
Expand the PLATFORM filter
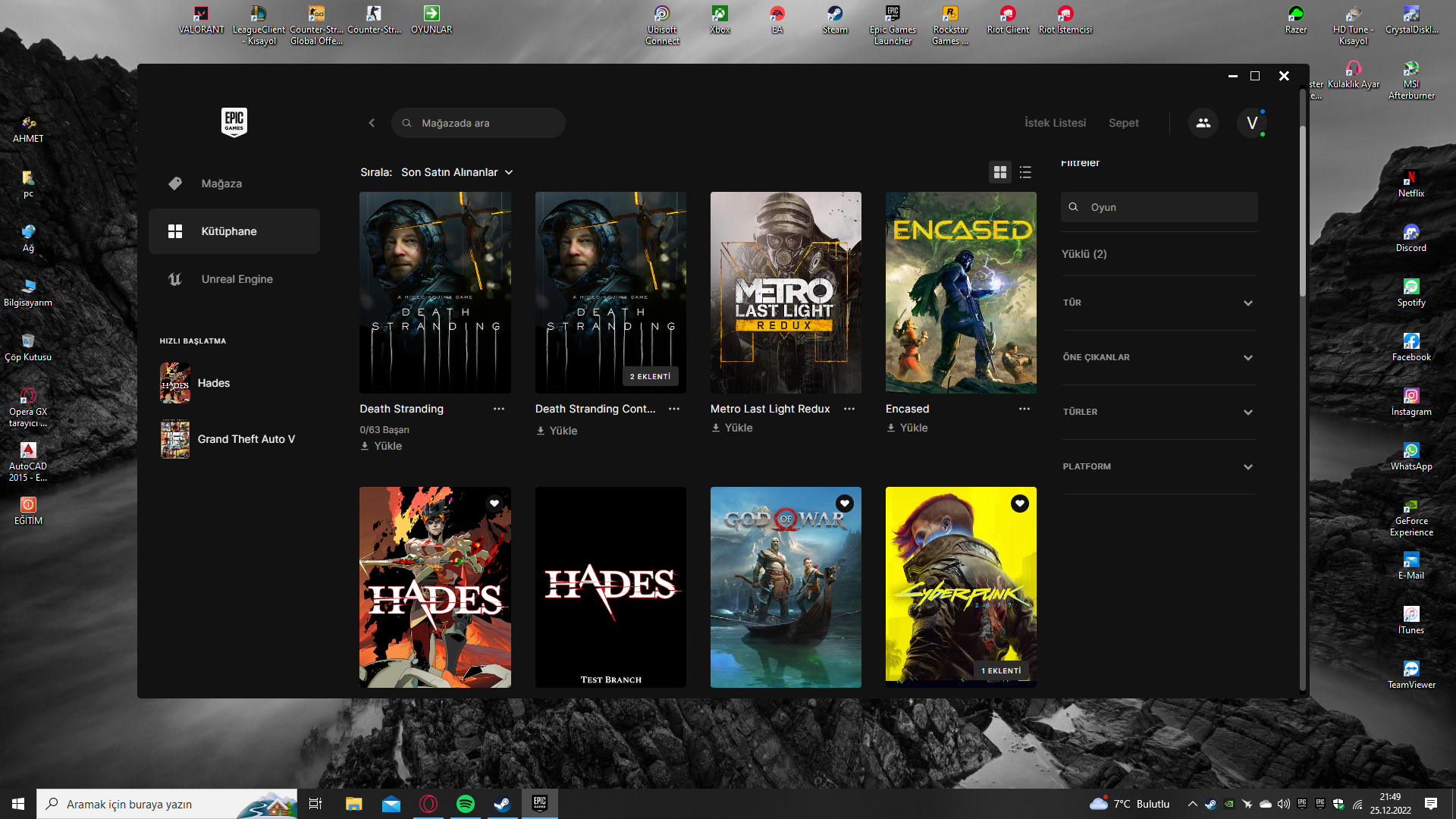1159,467
